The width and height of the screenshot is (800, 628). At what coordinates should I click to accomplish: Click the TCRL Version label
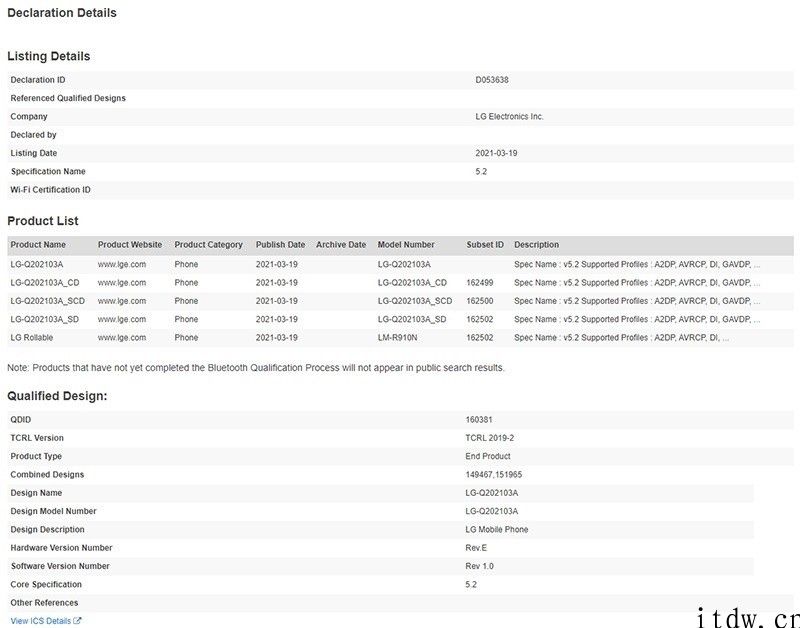[37, 438]
